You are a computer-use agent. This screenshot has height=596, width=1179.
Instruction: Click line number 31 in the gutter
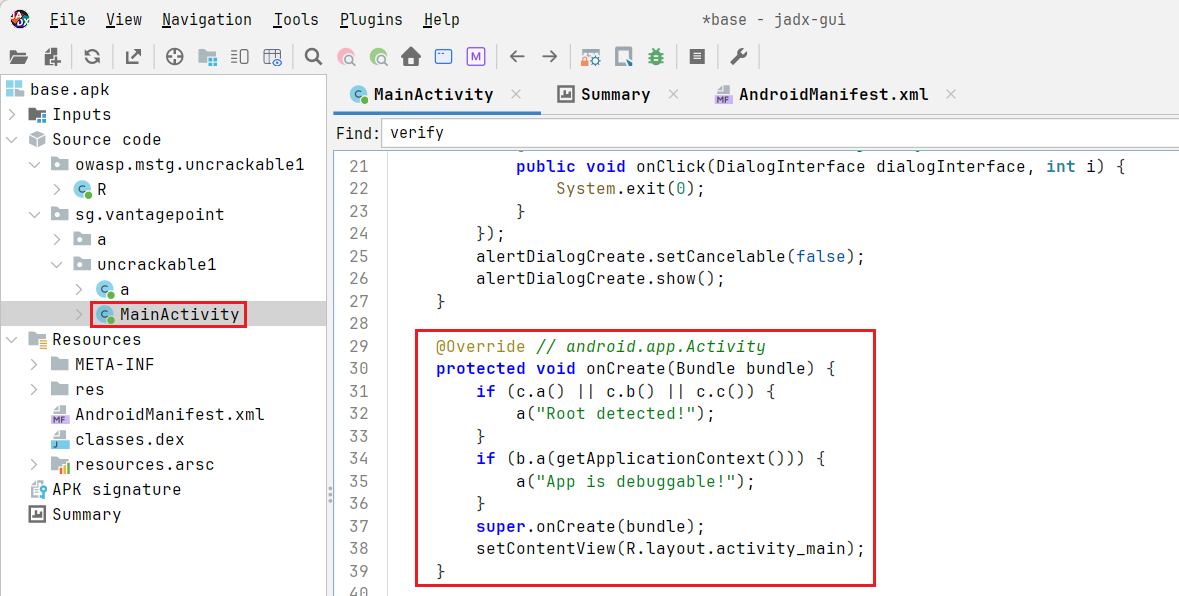click(359, 391)
